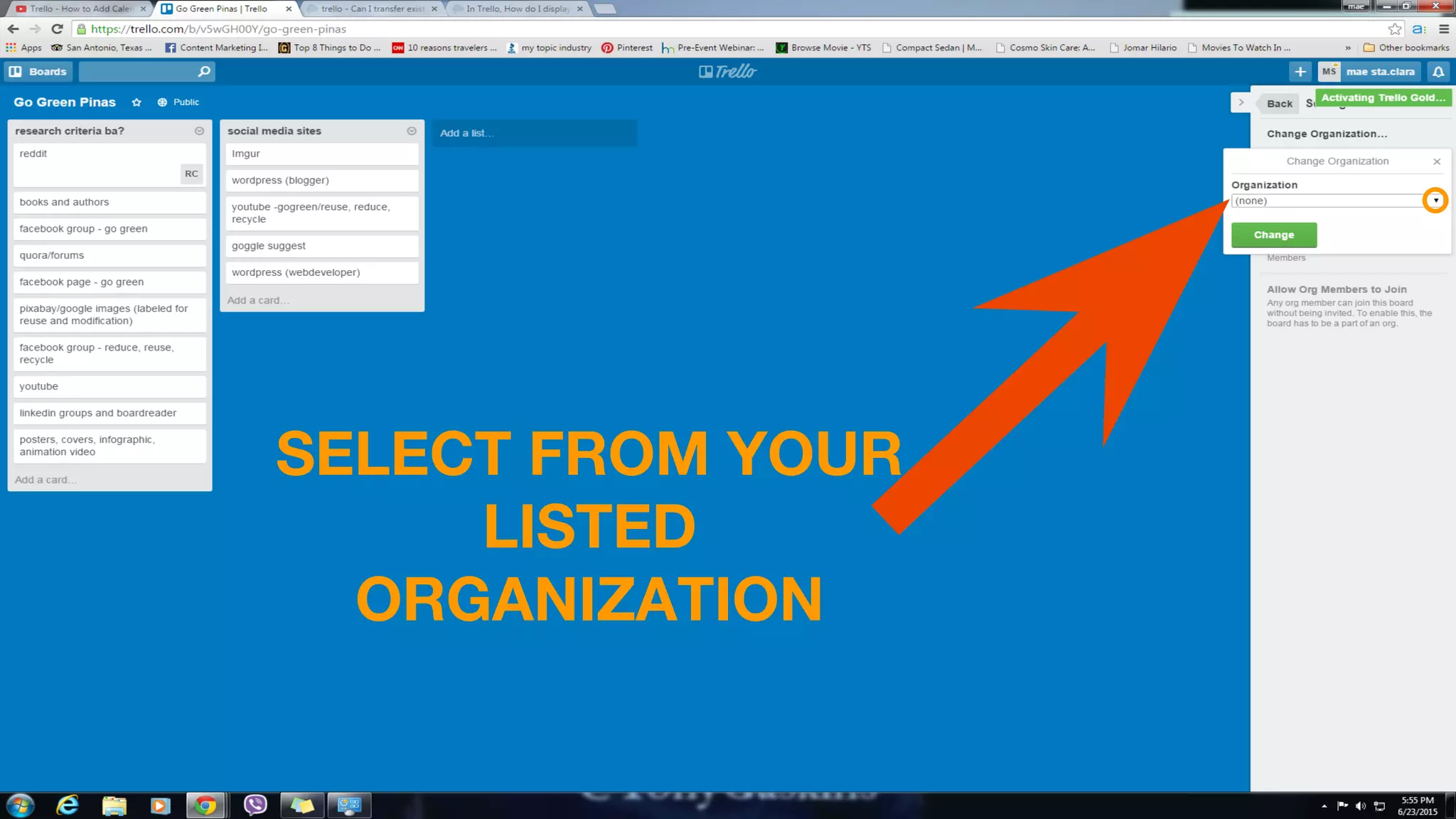Open the facebook page - go green card
Screen dimensions: 1456x819
coord(109,282)
